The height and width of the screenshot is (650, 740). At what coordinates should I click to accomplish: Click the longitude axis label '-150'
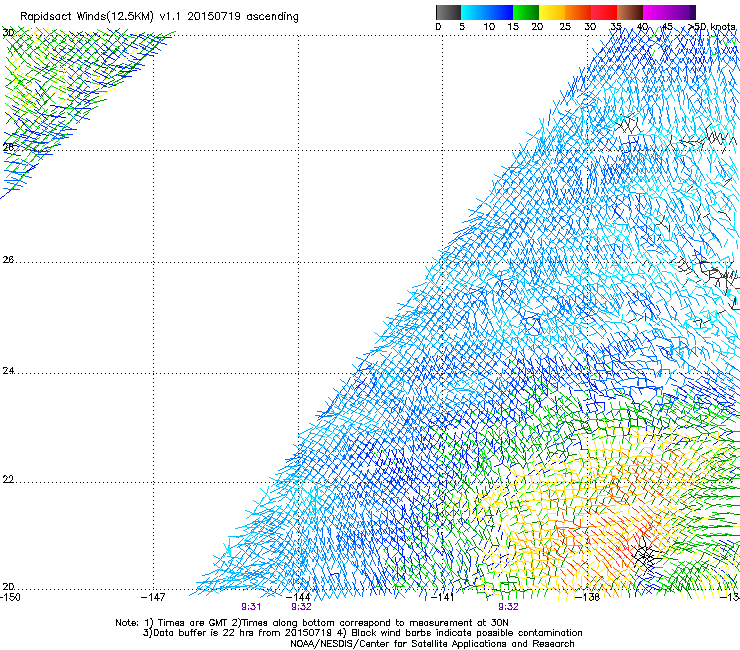point(10,597)
